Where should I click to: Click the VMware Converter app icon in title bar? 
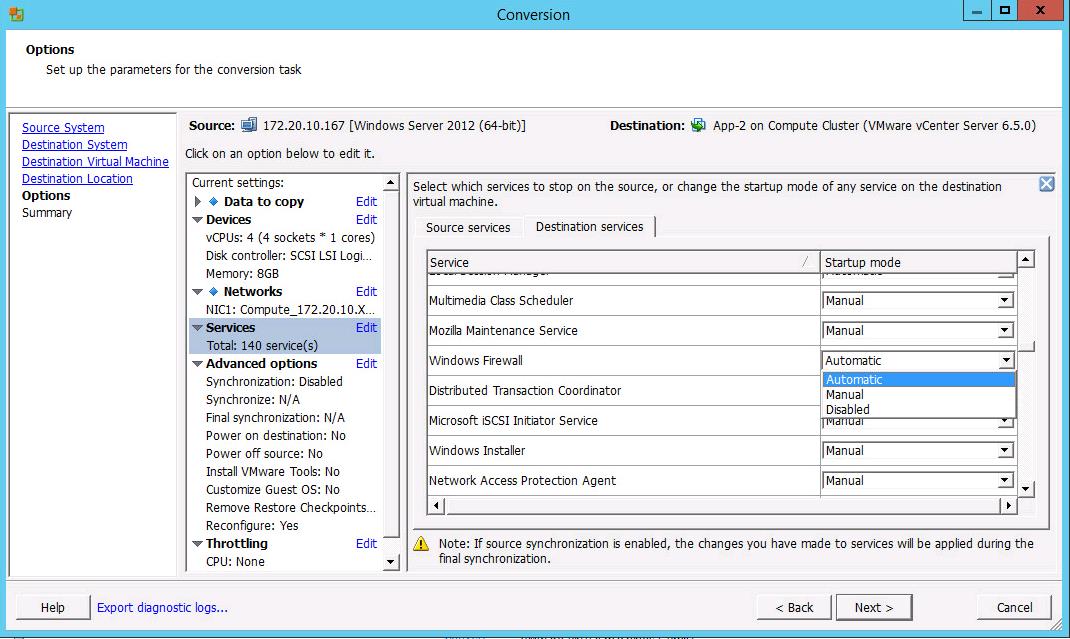click(x=16, y=14)
